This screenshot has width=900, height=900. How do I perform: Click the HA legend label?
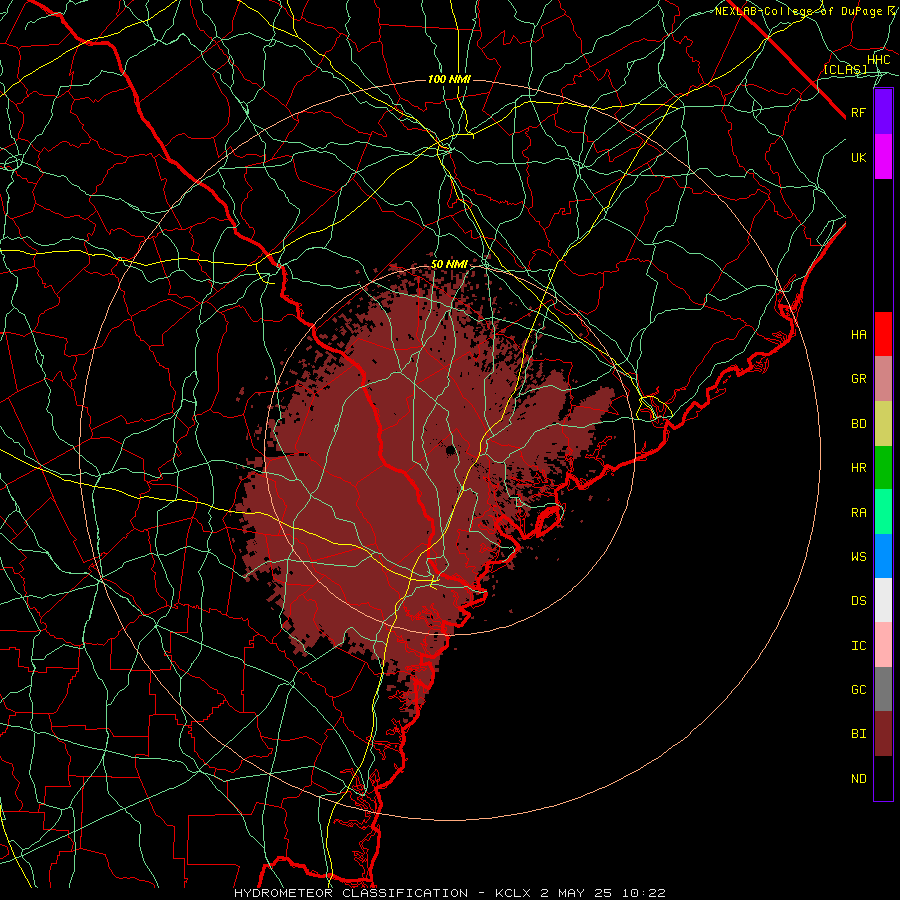click(x=859, y=335)
